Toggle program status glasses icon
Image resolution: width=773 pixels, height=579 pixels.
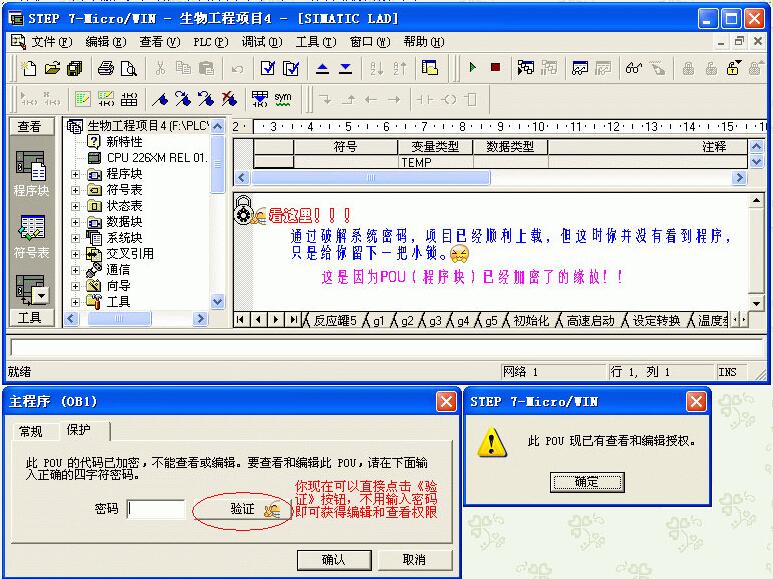point(633,68)
